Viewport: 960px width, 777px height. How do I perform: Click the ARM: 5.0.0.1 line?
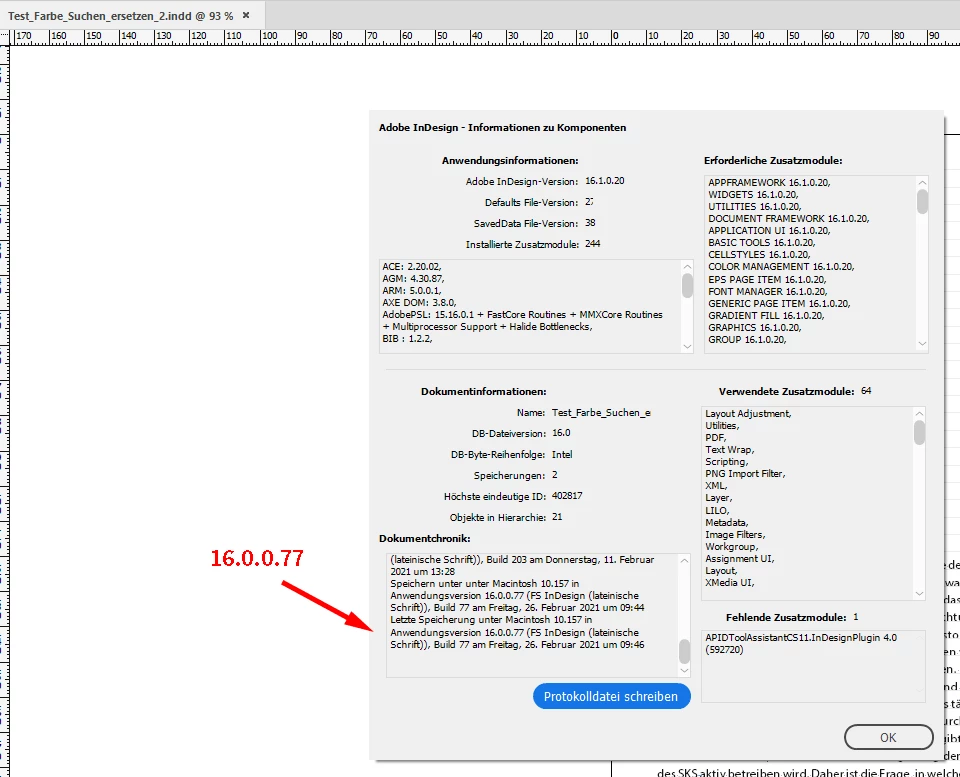click(412, 291)
